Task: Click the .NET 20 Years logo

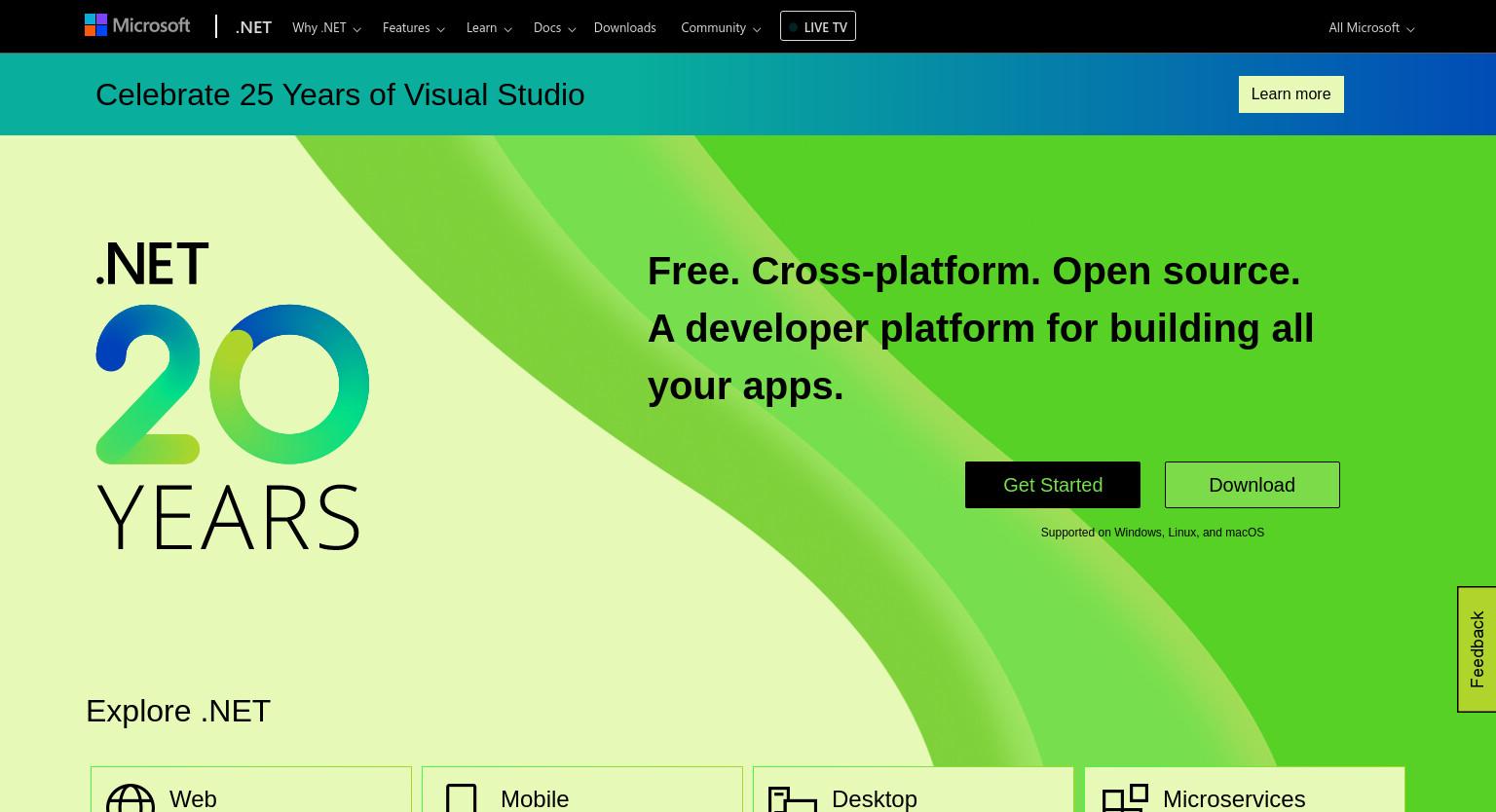Action: click(x=232, y=395)
